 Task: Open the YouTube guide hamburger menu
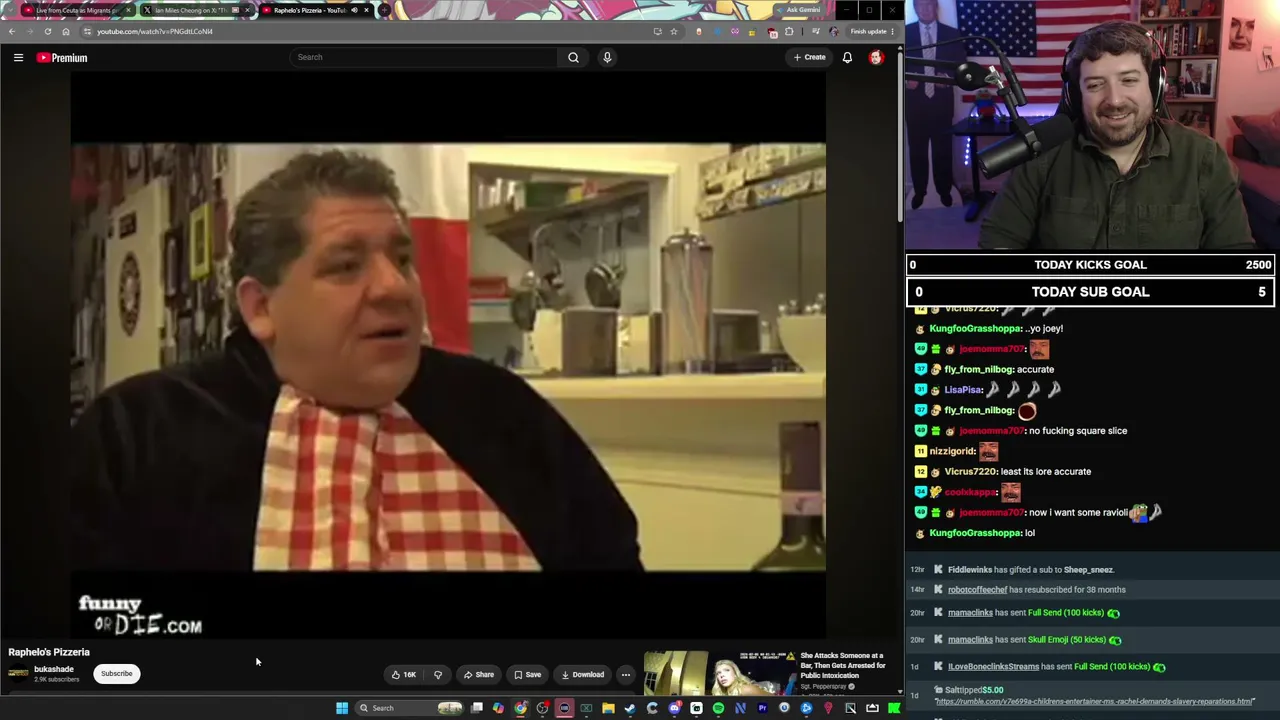(18, 57)
